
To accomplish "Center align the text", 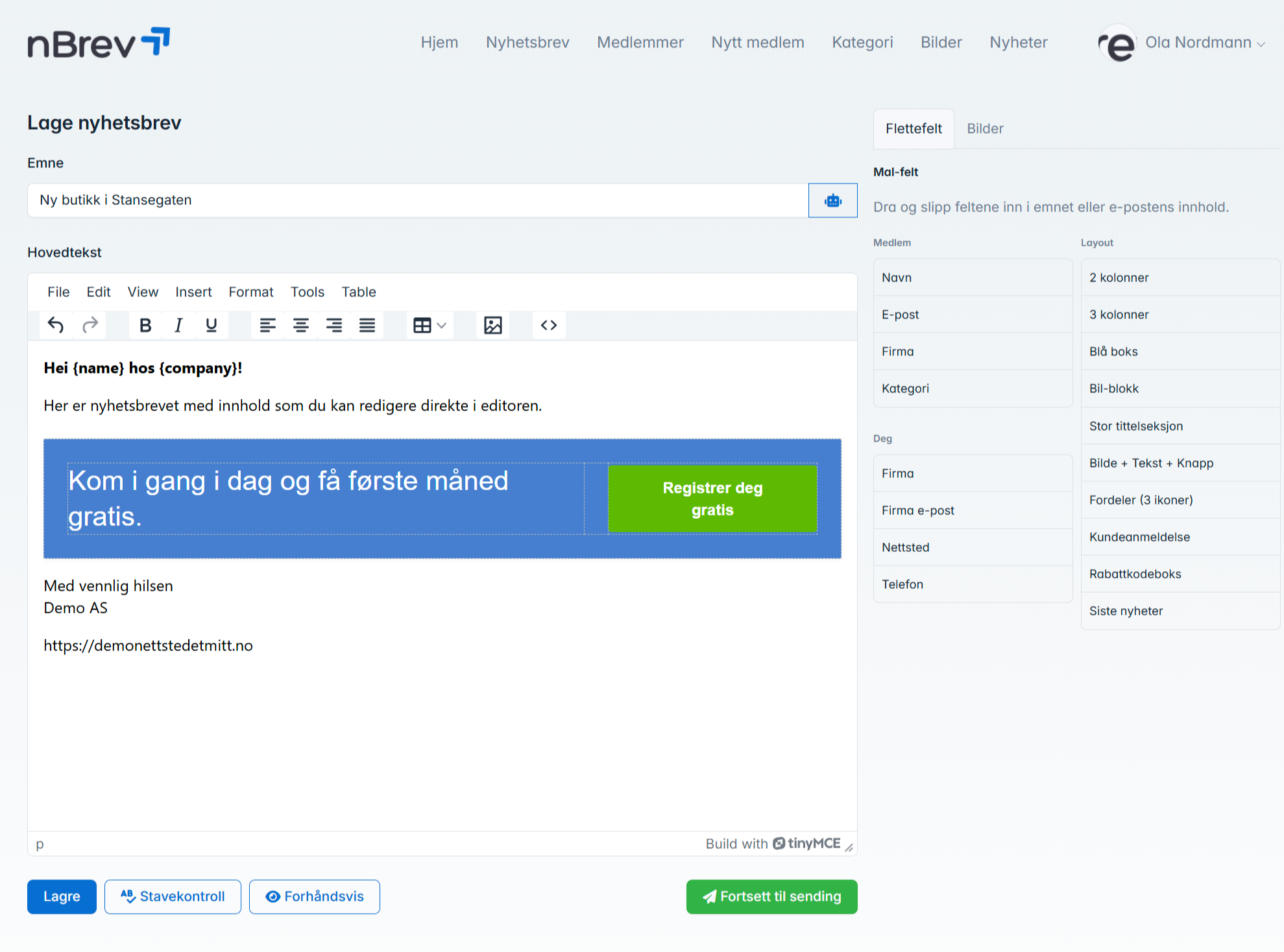I will (x=300, y=325).
